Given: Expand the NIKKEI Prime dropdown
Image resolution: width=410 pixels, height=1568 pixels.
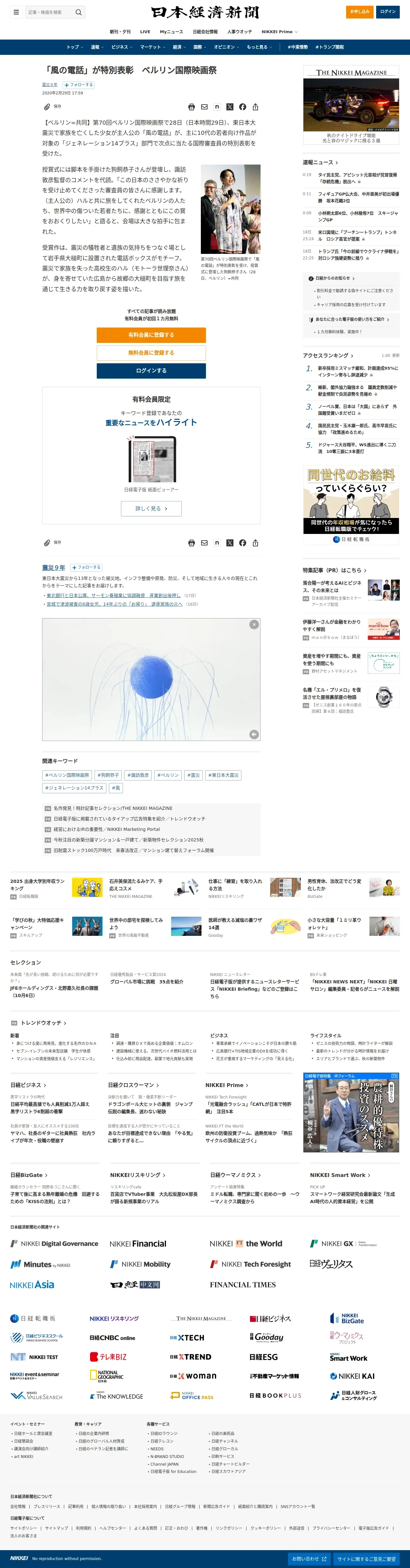Looking at the screenshot, I should 280,32.
